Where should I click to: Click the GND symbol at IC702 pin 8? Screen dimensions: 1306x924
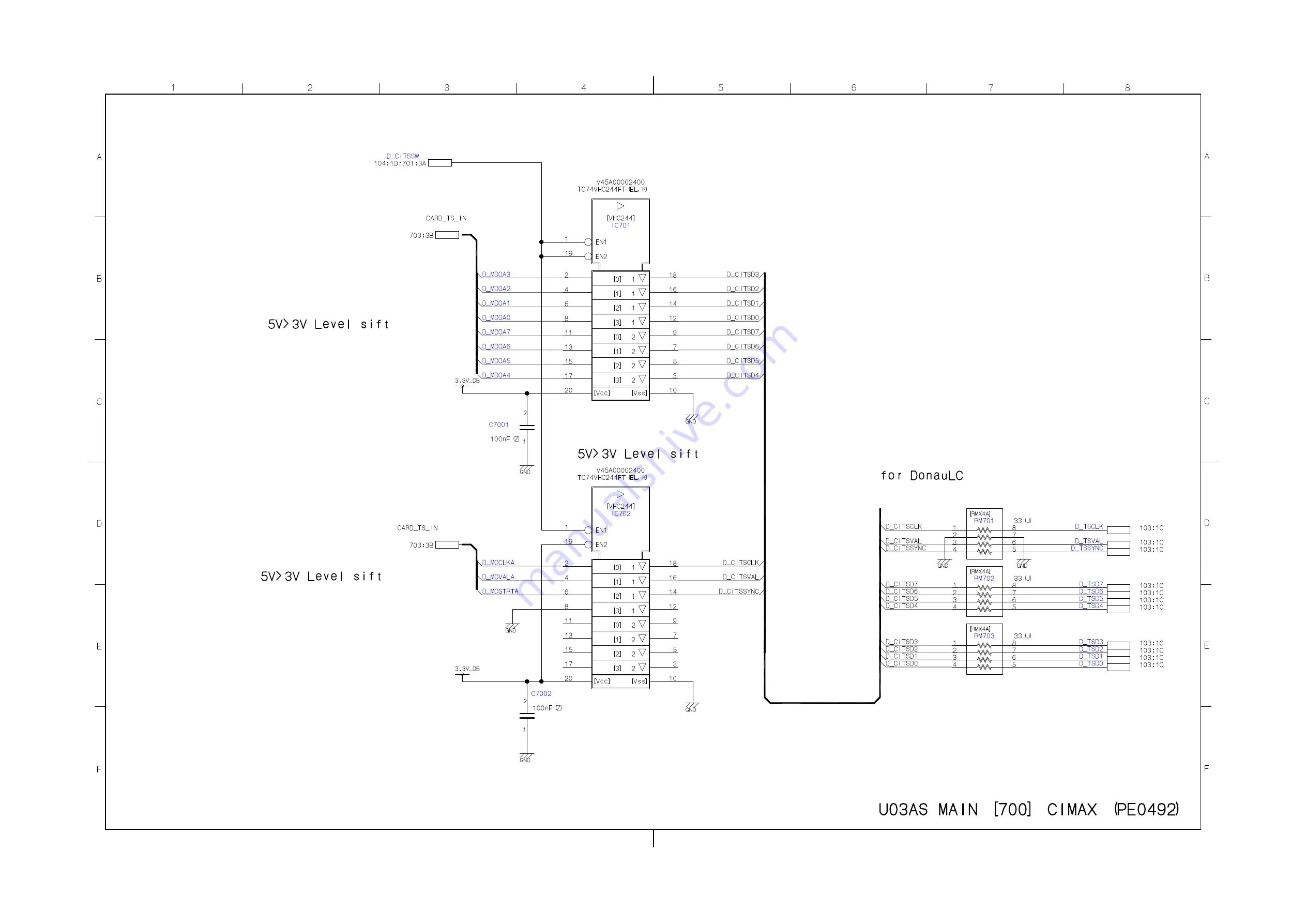(x=512, y=628)
